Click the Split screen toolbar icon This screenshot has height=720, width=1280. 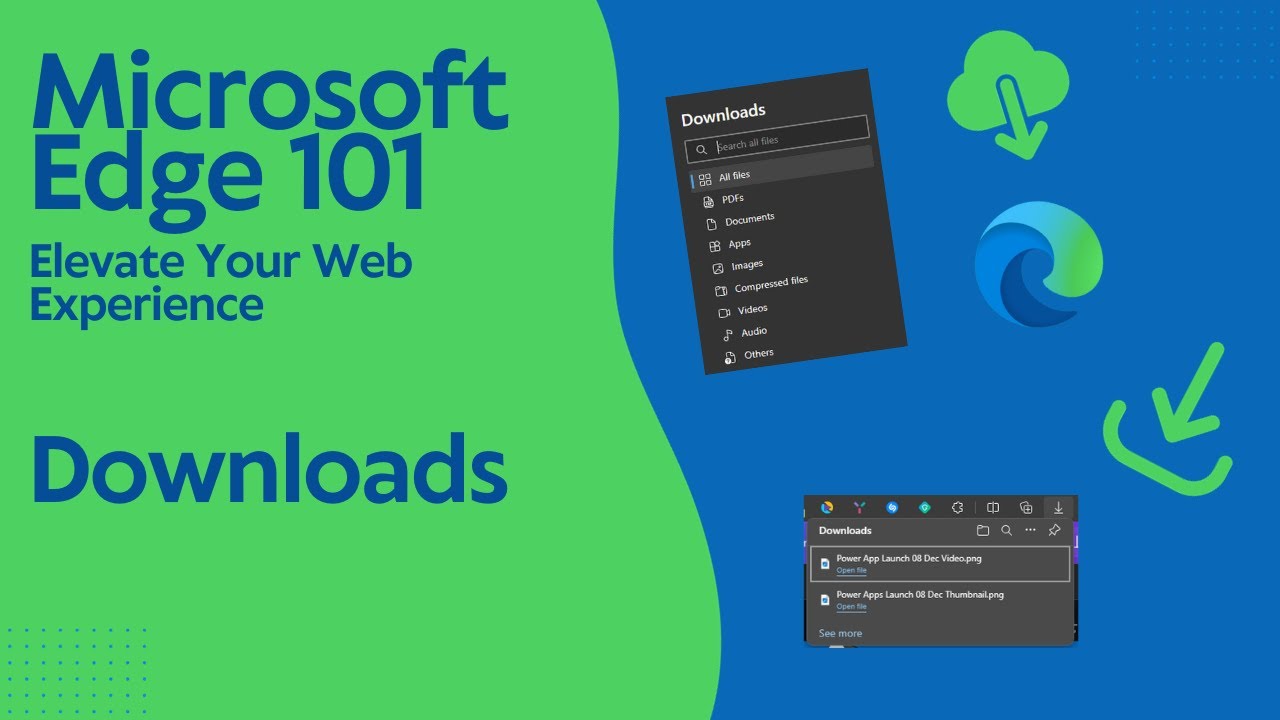(993, 508)
